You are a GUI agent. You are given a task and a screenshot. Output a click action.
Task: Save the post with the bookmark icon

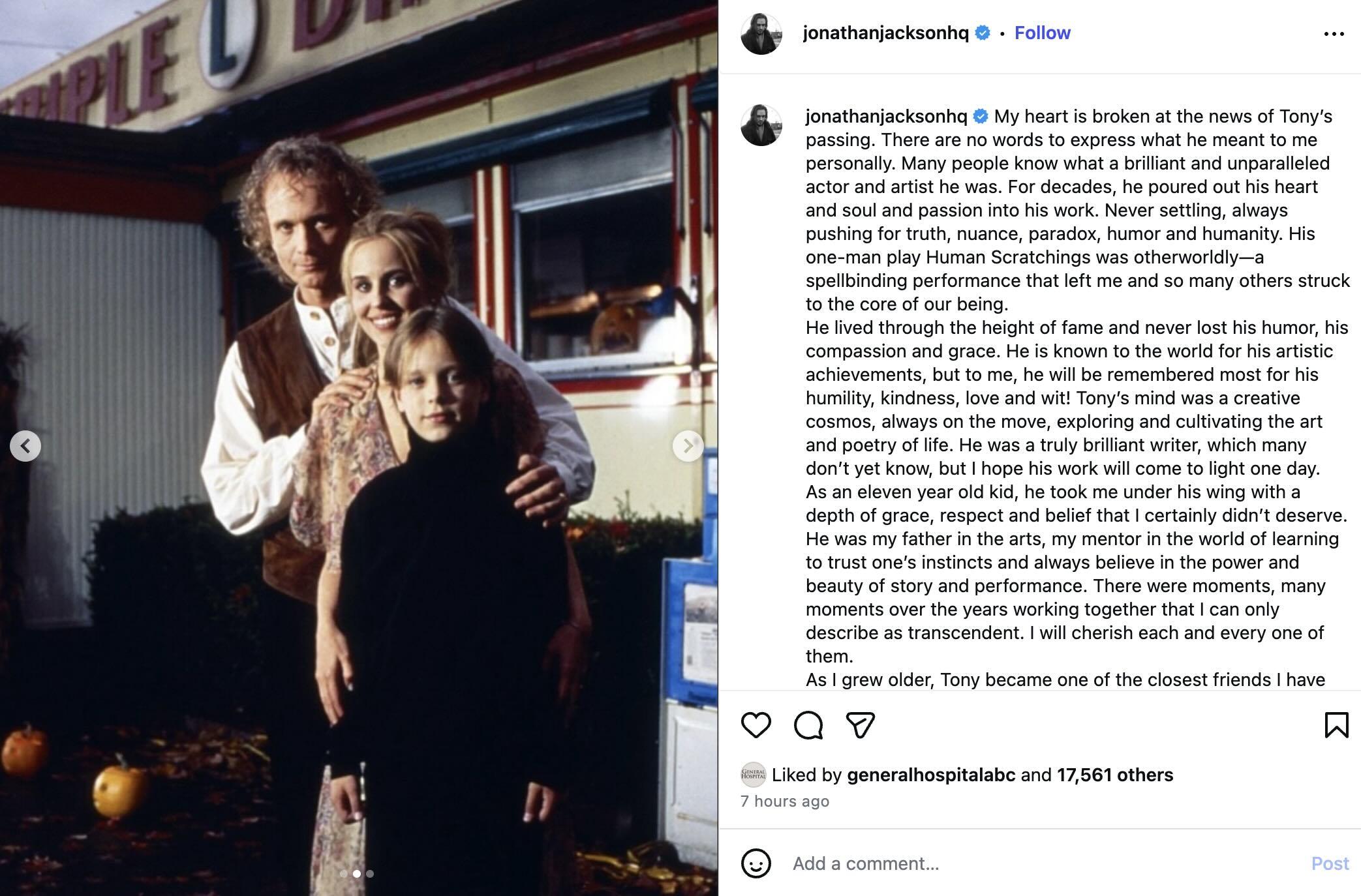coord(1336,725)
